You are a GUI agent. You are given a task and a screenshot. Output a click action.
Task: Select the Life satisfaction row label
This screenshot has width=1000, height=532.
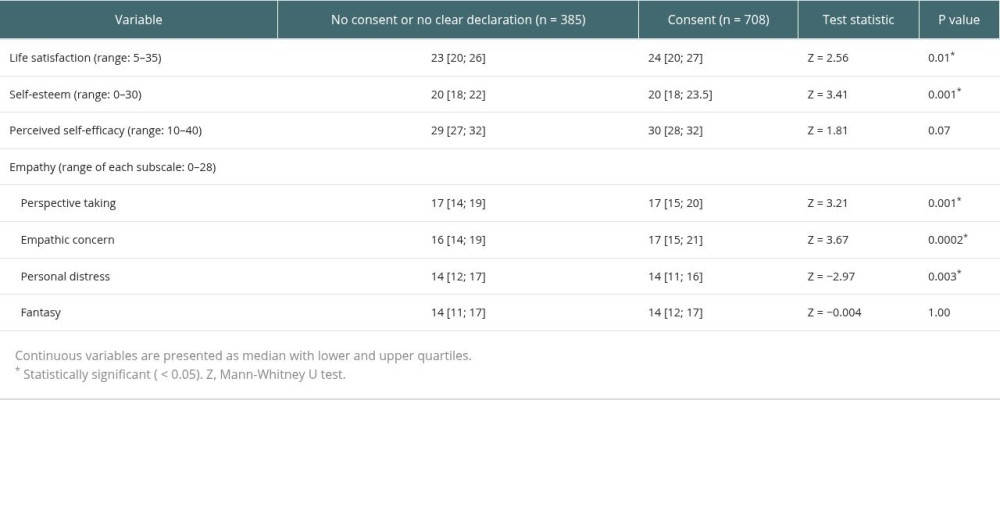[85, 58]
